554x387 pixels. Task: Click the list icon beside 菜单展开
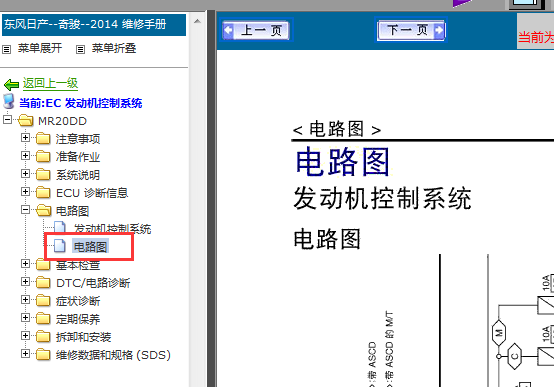[6, 49]
